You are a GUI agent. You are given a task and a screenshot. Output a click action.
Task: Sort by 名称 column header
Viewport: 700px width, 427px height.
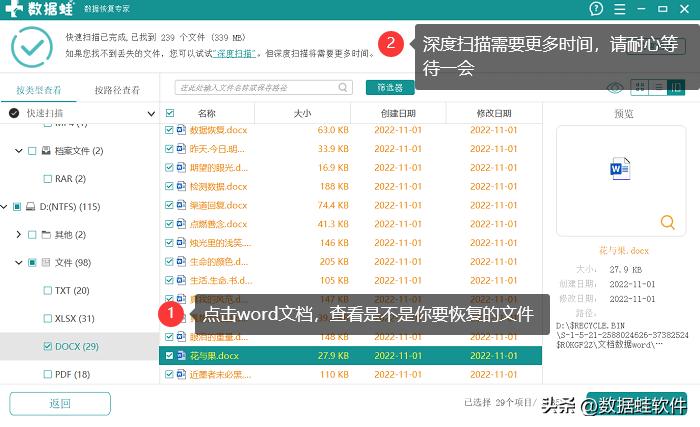coord(206,113)
